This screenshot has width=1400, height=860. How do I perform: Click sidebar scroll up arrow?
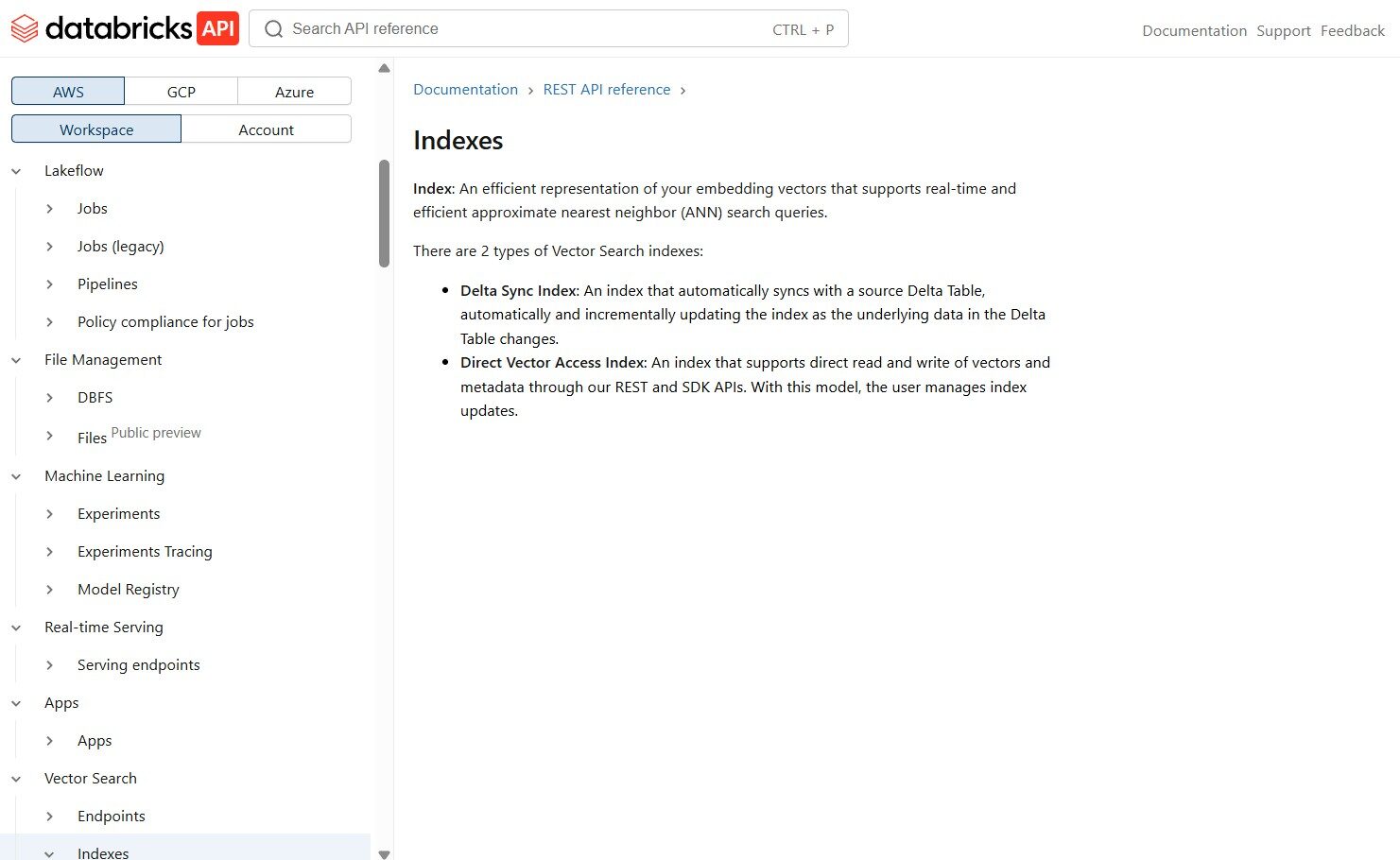click(x=384, y=68)
